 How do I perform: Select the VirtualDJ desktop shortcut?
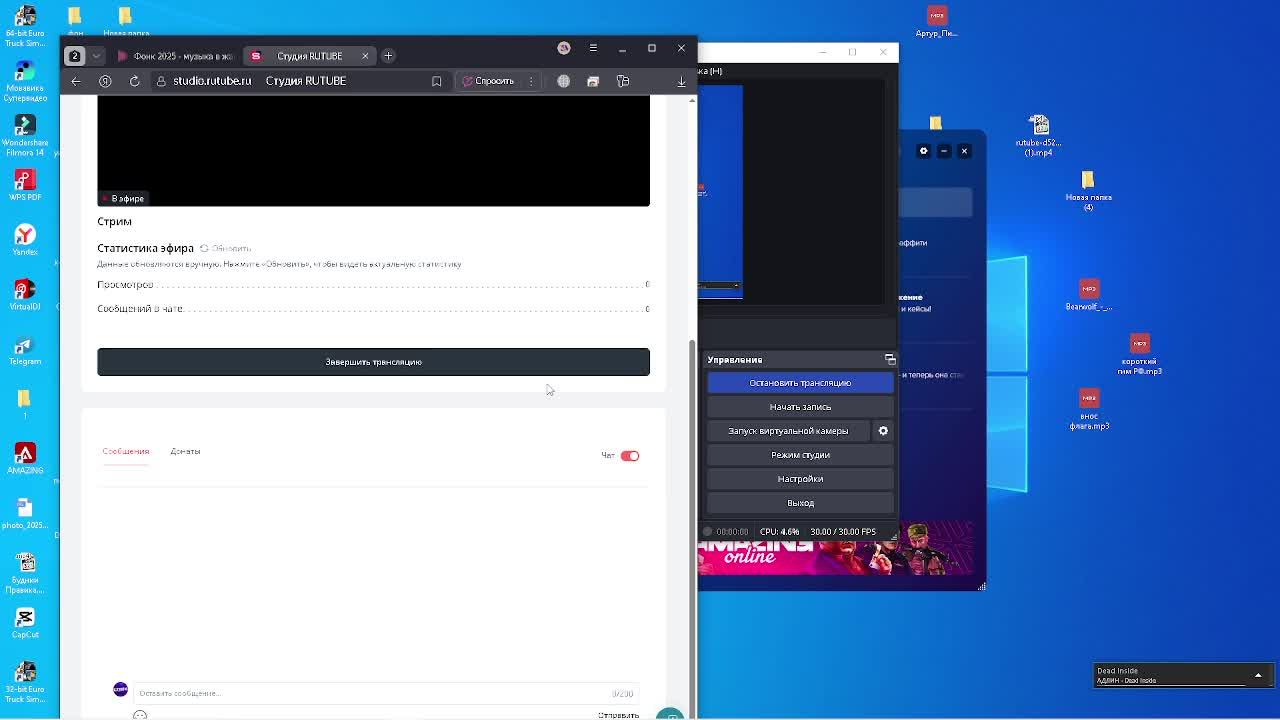(x=25, y=294)
